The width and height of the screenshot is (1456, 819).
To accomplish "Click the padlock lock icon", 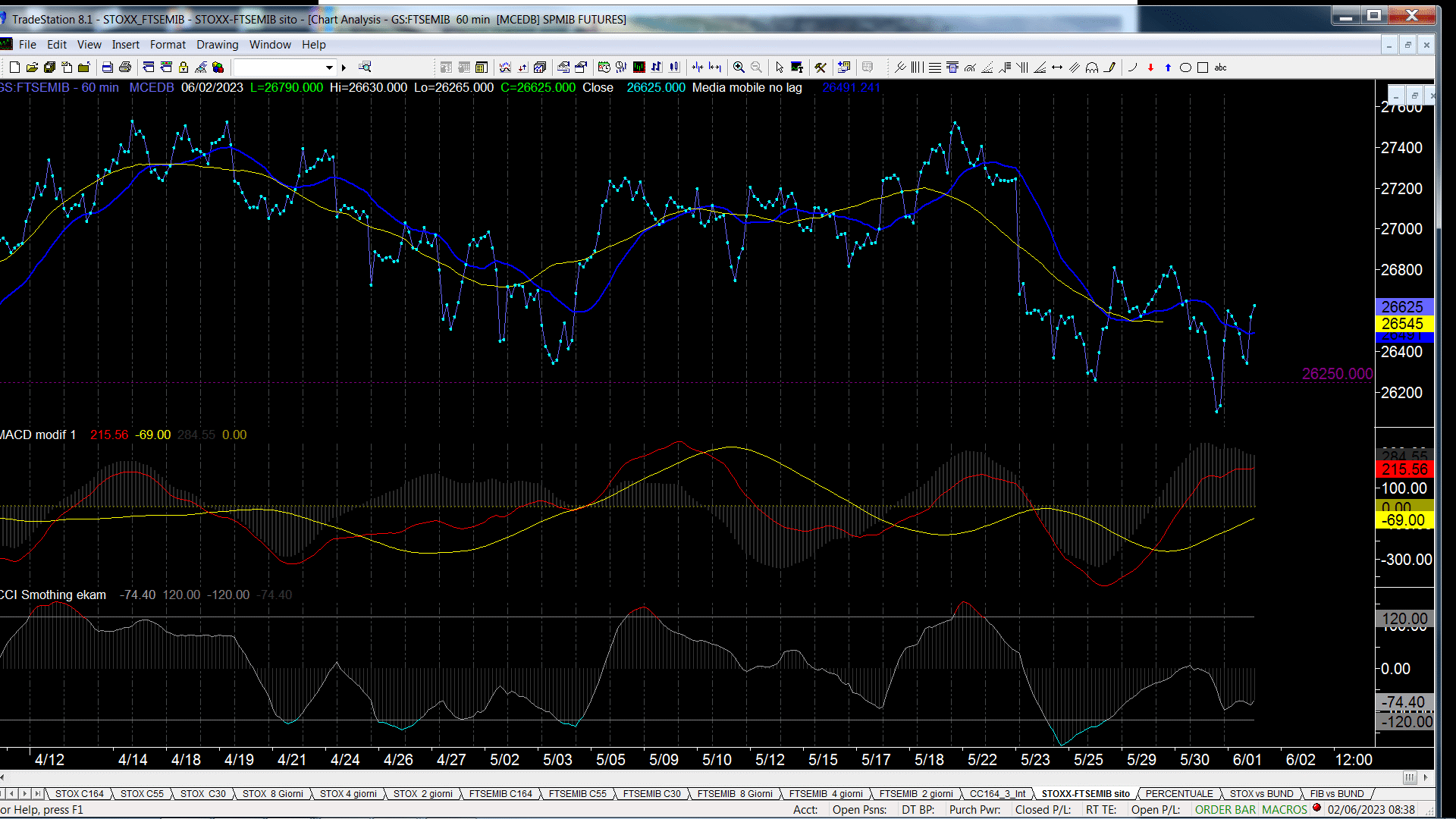I will click(x=184, y=67).
